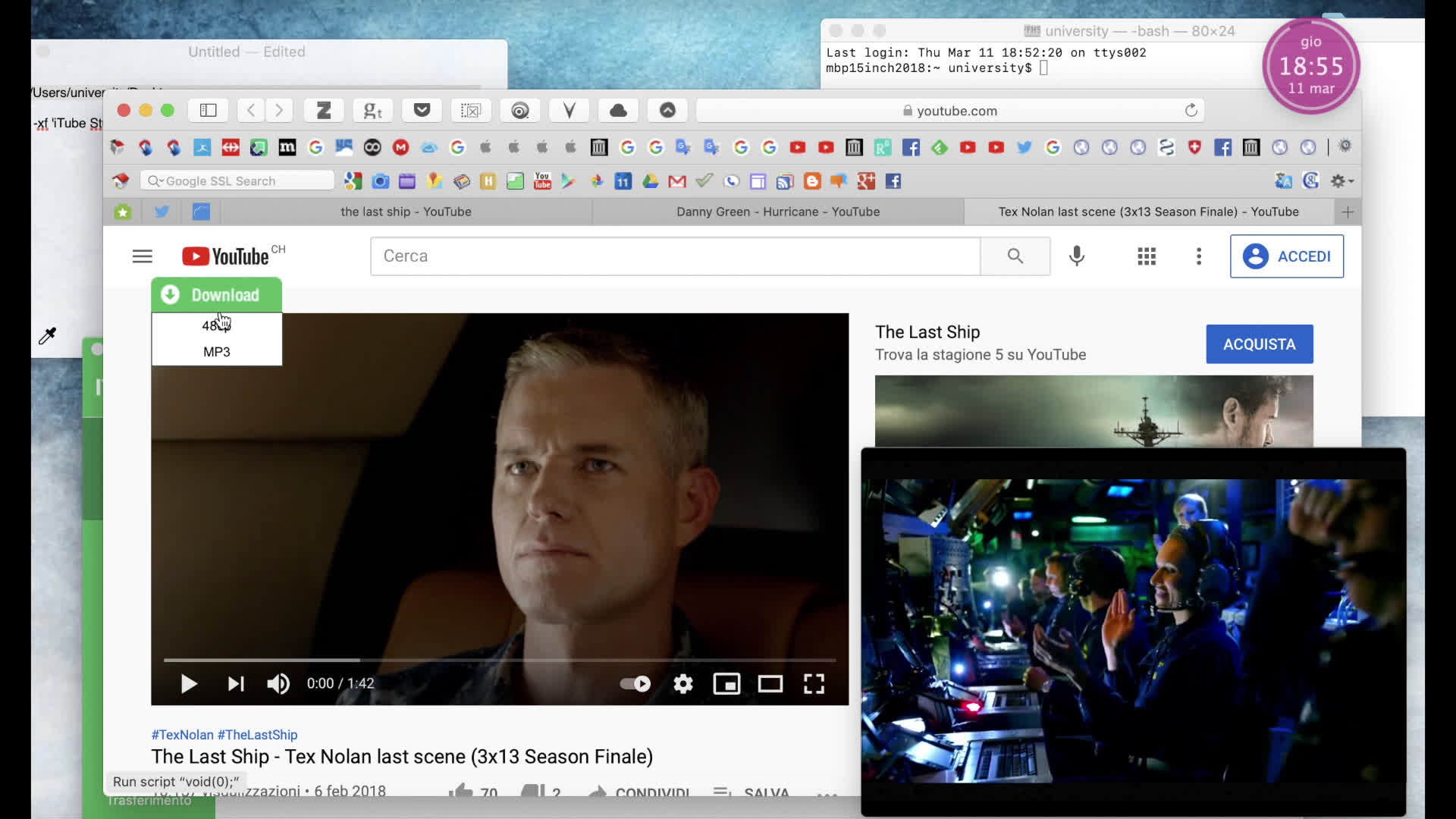Toggle theater mode in player

[770, 684]
